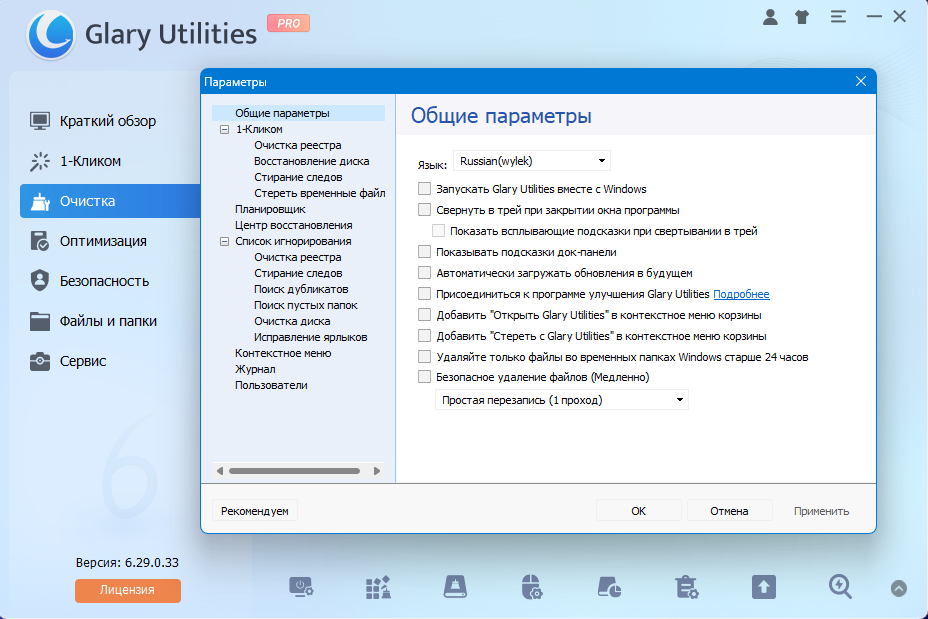Check Автоматически загружать обновления в будущем
Viewport: 928px width, 619px height.
pyautogui.click(x=424, y=273)
